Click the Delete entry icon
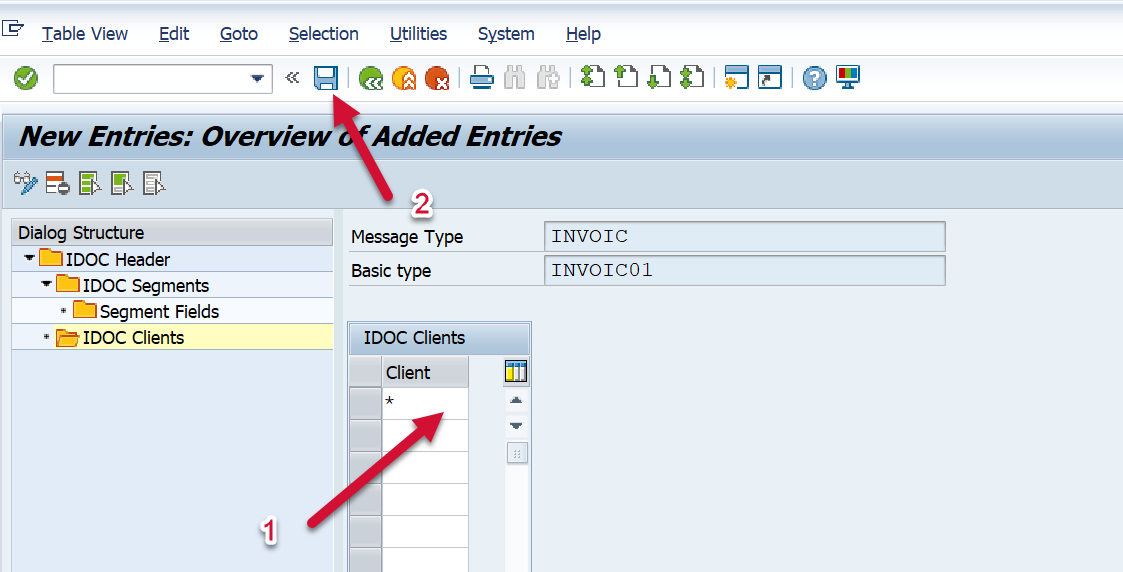The height and width of the screenshot is (572, 1123). coord(57,183)
